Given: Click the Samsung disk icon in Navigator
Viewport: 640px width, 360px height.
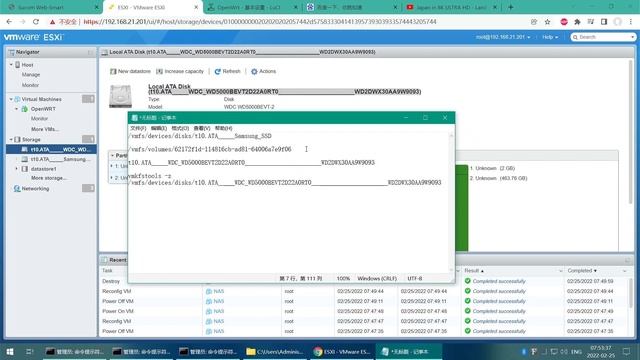Looking at the screenshot, I should tap(25, 159).
